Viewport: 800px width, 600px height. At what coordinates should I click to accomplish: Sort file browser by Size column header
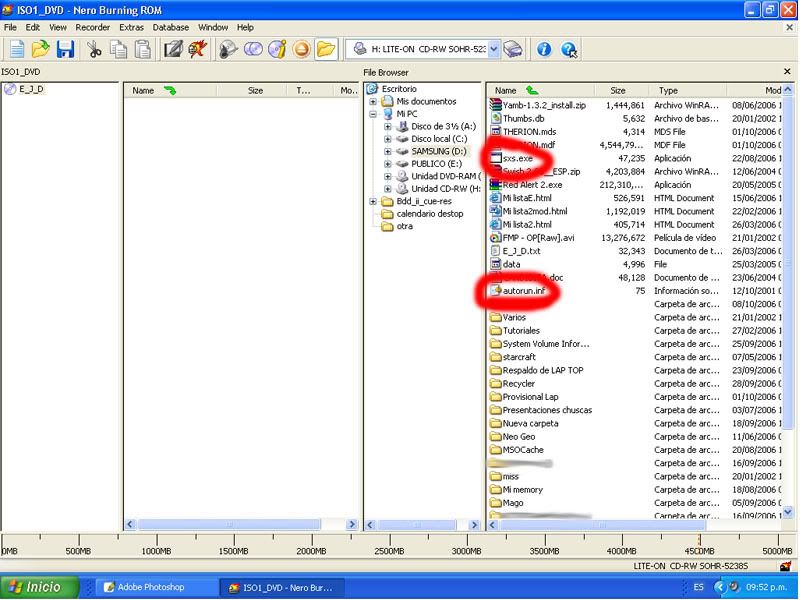tap(622, 90)
